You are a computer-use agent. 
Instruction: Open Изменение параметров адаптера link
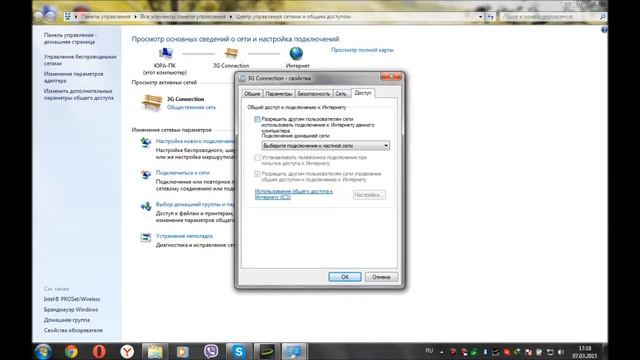73,77
